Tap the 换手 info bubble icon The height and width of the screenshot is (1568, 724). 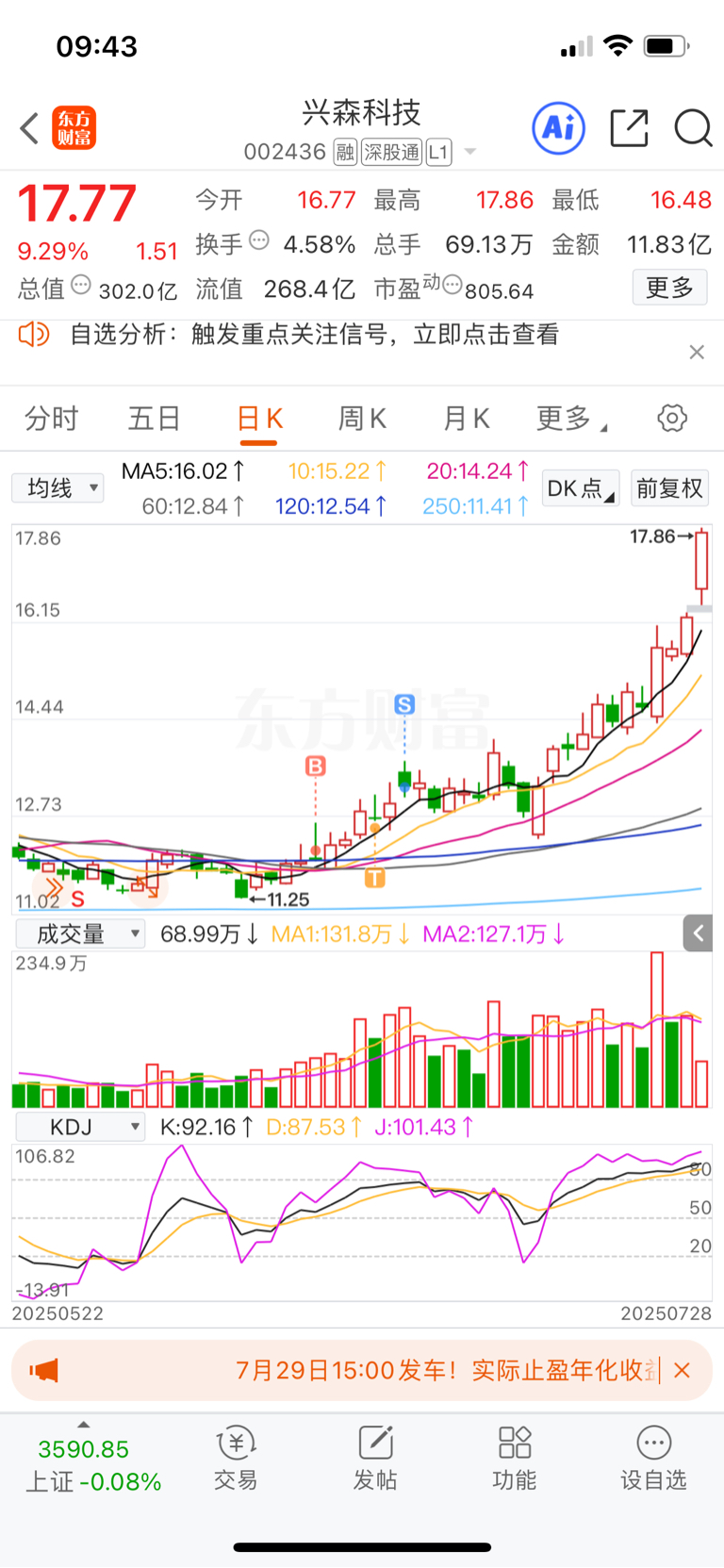[259, 240]
